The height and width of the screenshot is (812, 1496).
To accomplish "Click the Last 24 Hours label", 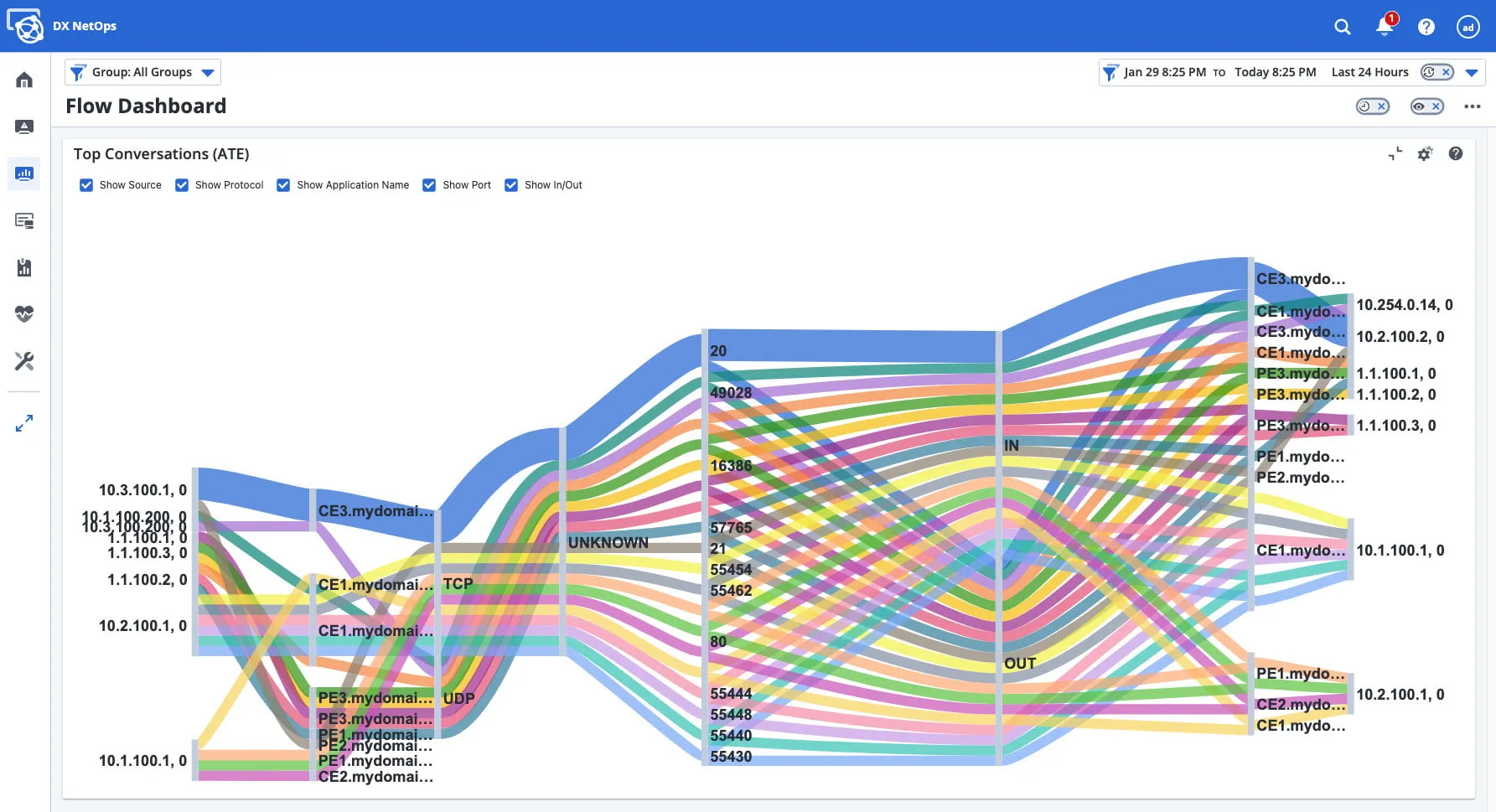I will [x=1369, y=72].
